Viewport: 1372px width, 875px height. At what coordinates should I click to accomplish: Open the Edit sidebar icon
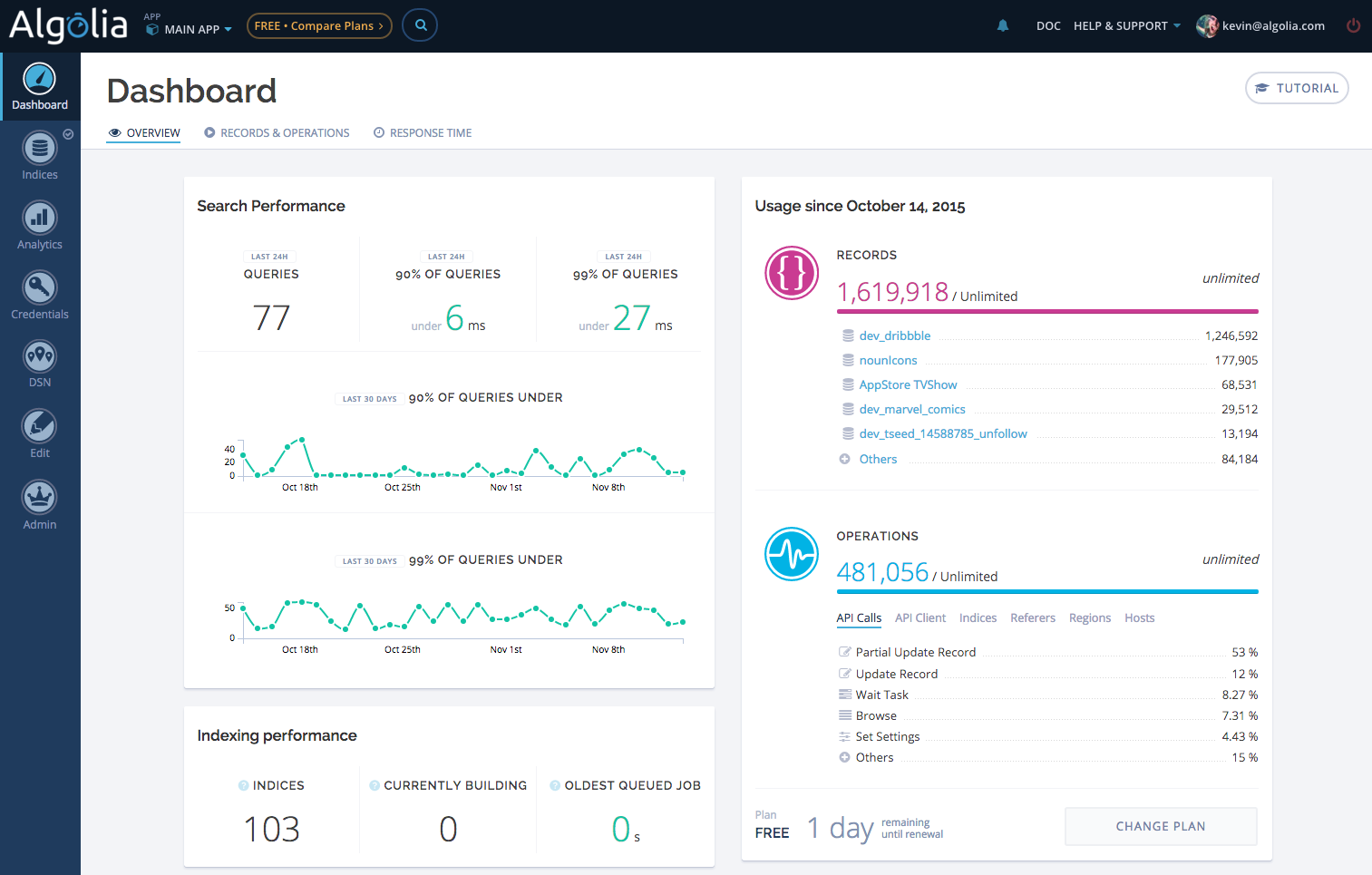pos(39,426)
